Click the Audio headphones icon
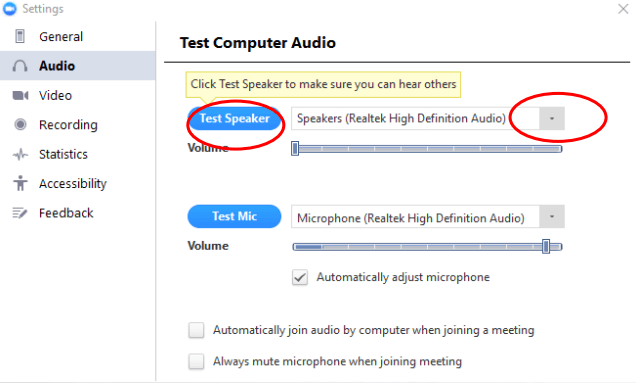The height and width of the screenshot is (383, 636). (20, 66)
